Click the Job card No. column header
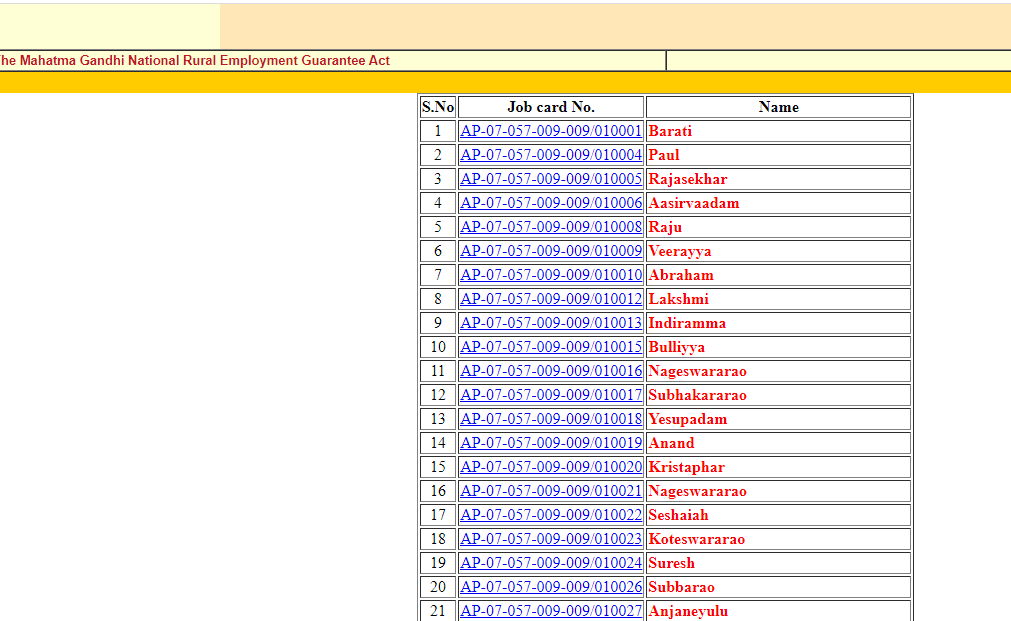 (551, 107)
